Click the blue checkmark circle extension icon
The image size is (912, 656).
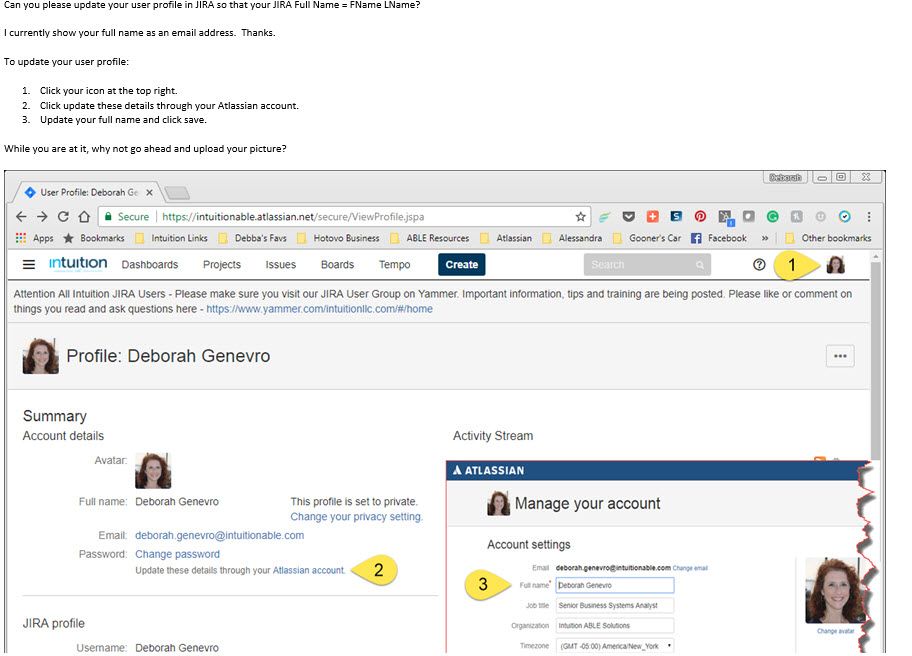(845, 217)
